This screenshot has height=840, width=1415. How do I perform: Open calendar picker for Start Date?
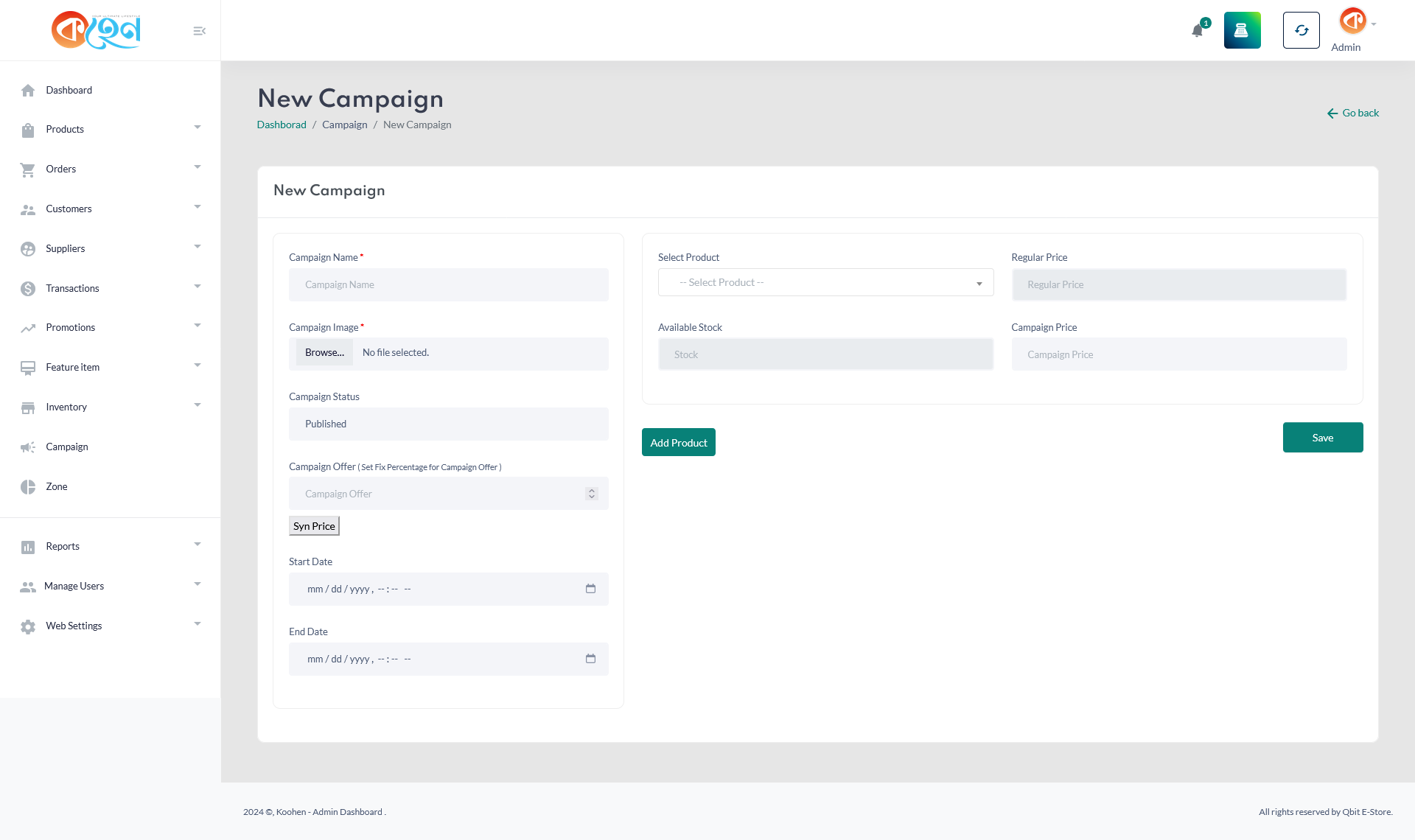pyautogui.click(x=590, y=589)
